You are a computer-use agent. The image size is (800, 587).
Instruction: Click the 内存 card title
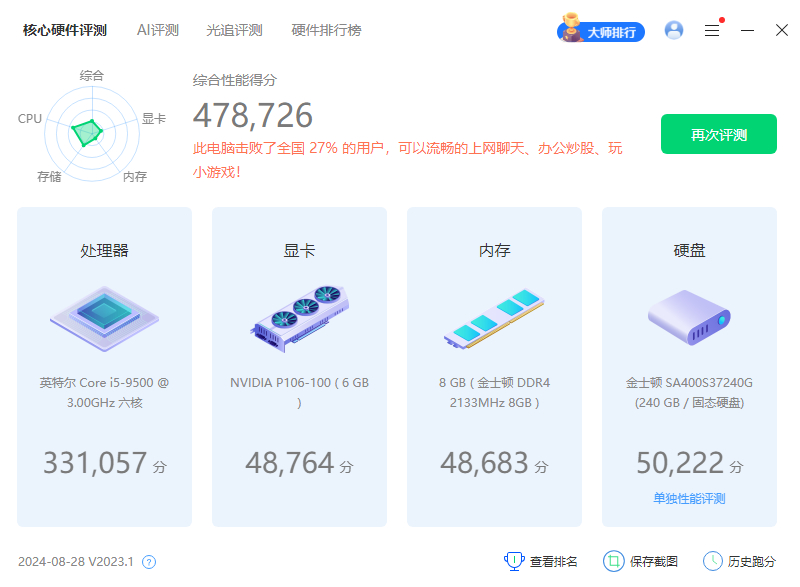pos(494,250)
